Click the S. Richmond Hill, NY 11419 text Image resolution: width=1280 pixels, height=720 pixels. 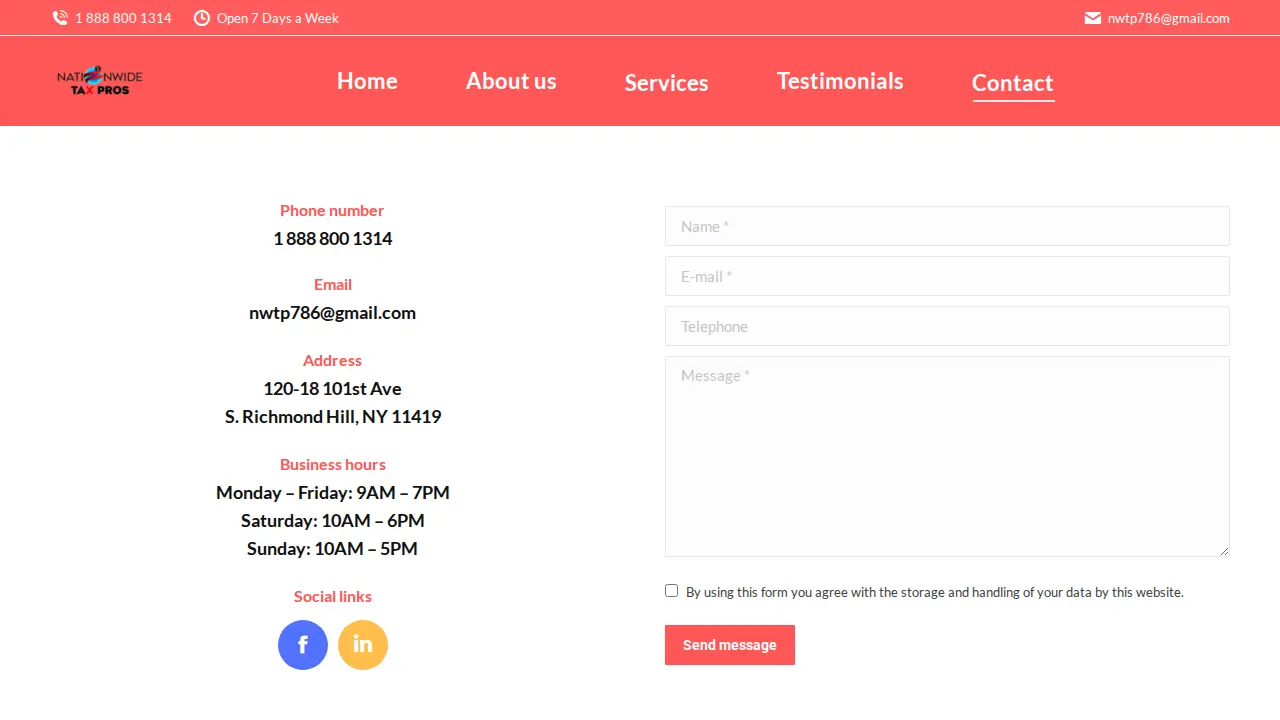coord(333,417)
